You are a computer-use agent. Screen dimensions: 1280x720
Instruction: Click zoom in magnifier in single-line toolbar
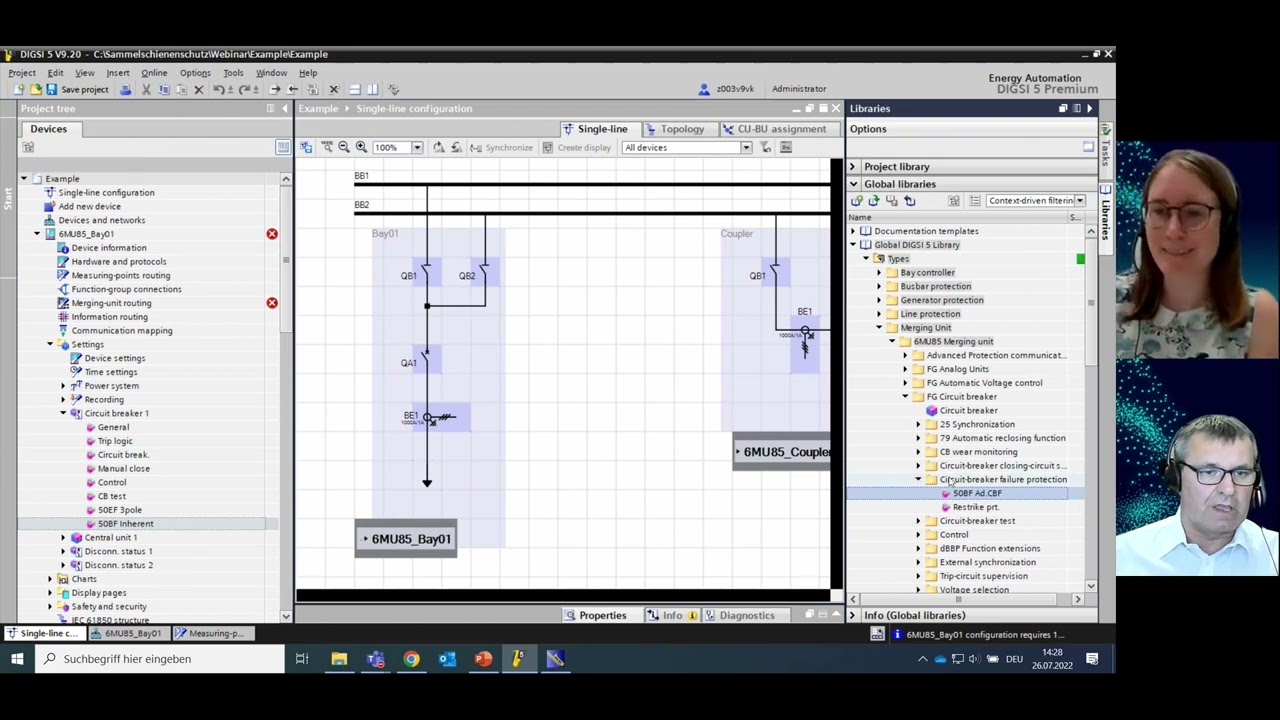click(x=361, y=147)
